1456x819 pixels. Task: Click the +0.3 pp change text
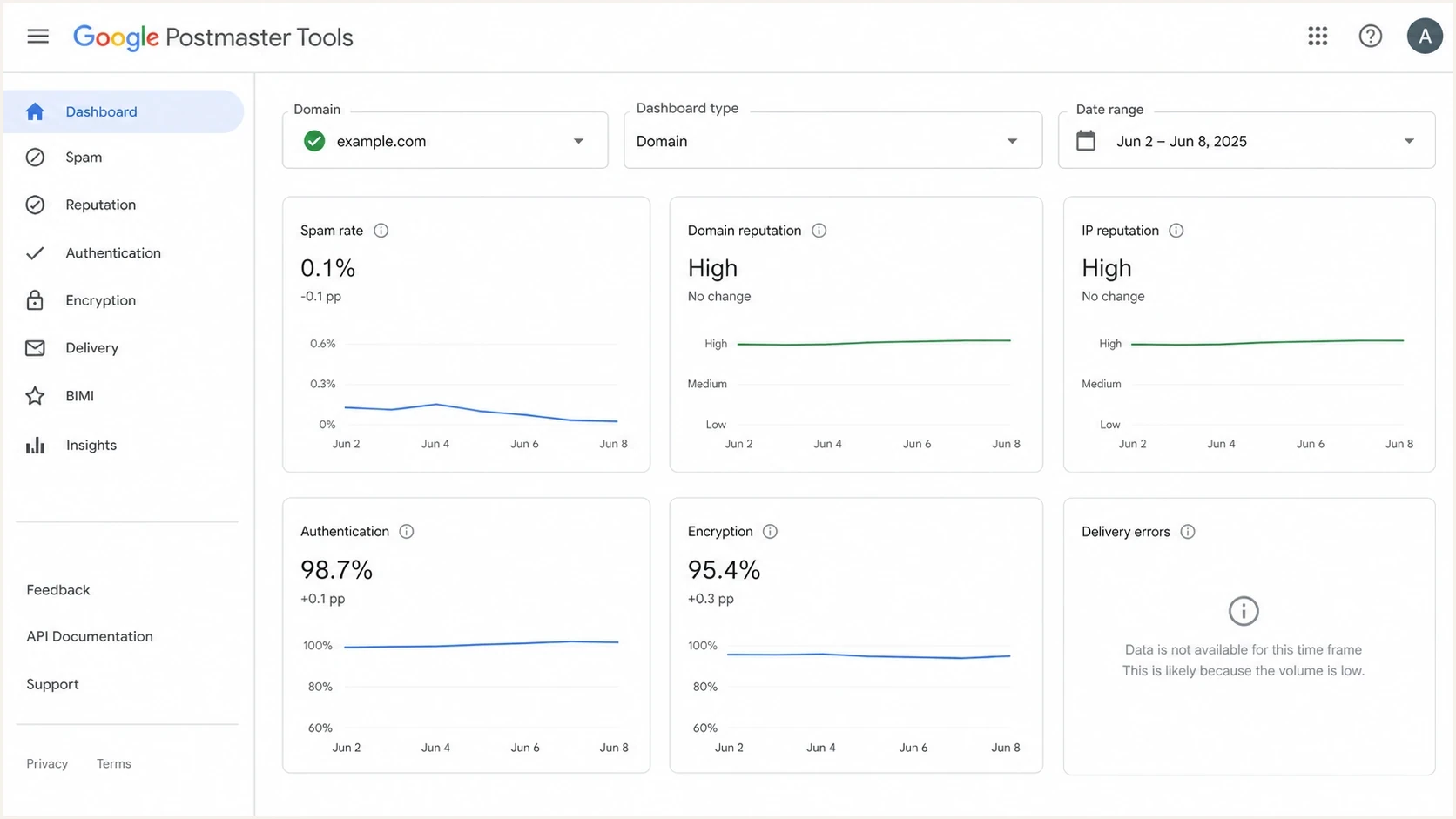click(x=711, y=599)
